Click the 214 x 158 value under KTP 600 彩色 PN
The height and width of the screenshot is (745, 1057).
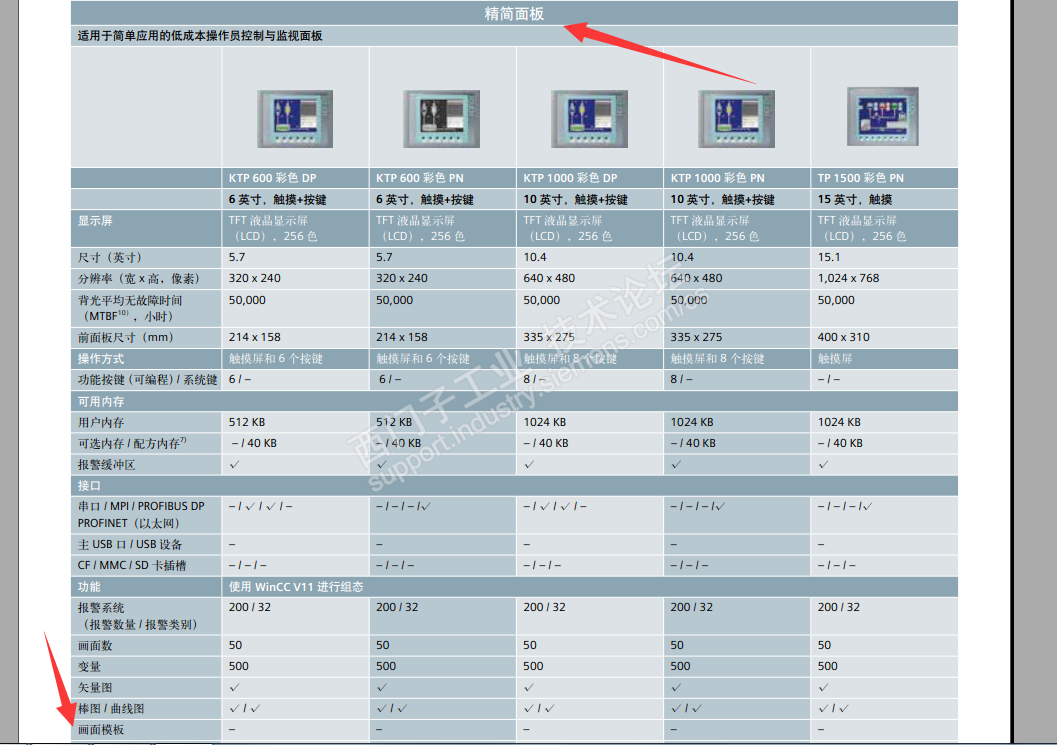coord(402,337)
